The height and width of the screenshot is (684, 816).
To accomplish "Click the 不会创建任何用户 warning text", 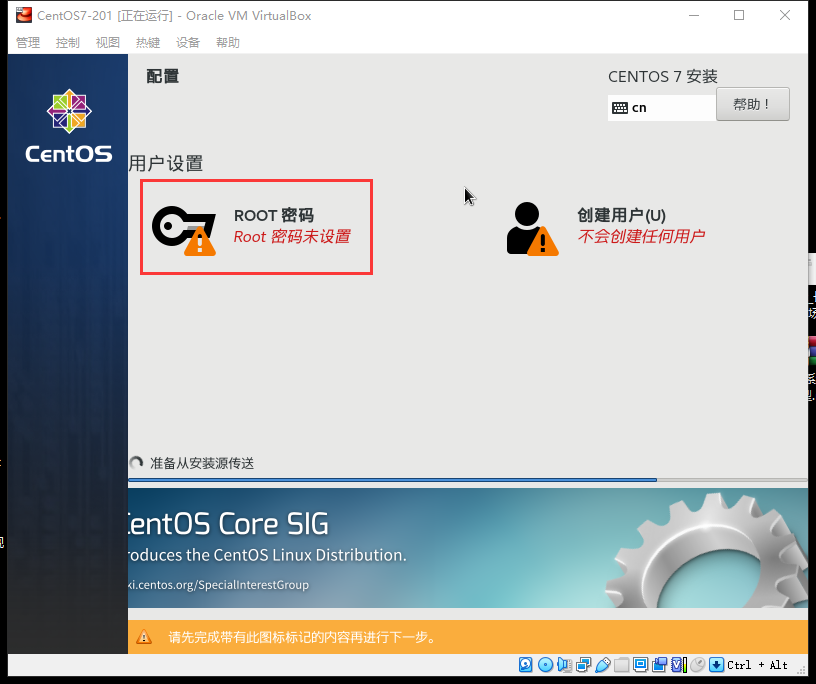I will [x=641, y=236].
